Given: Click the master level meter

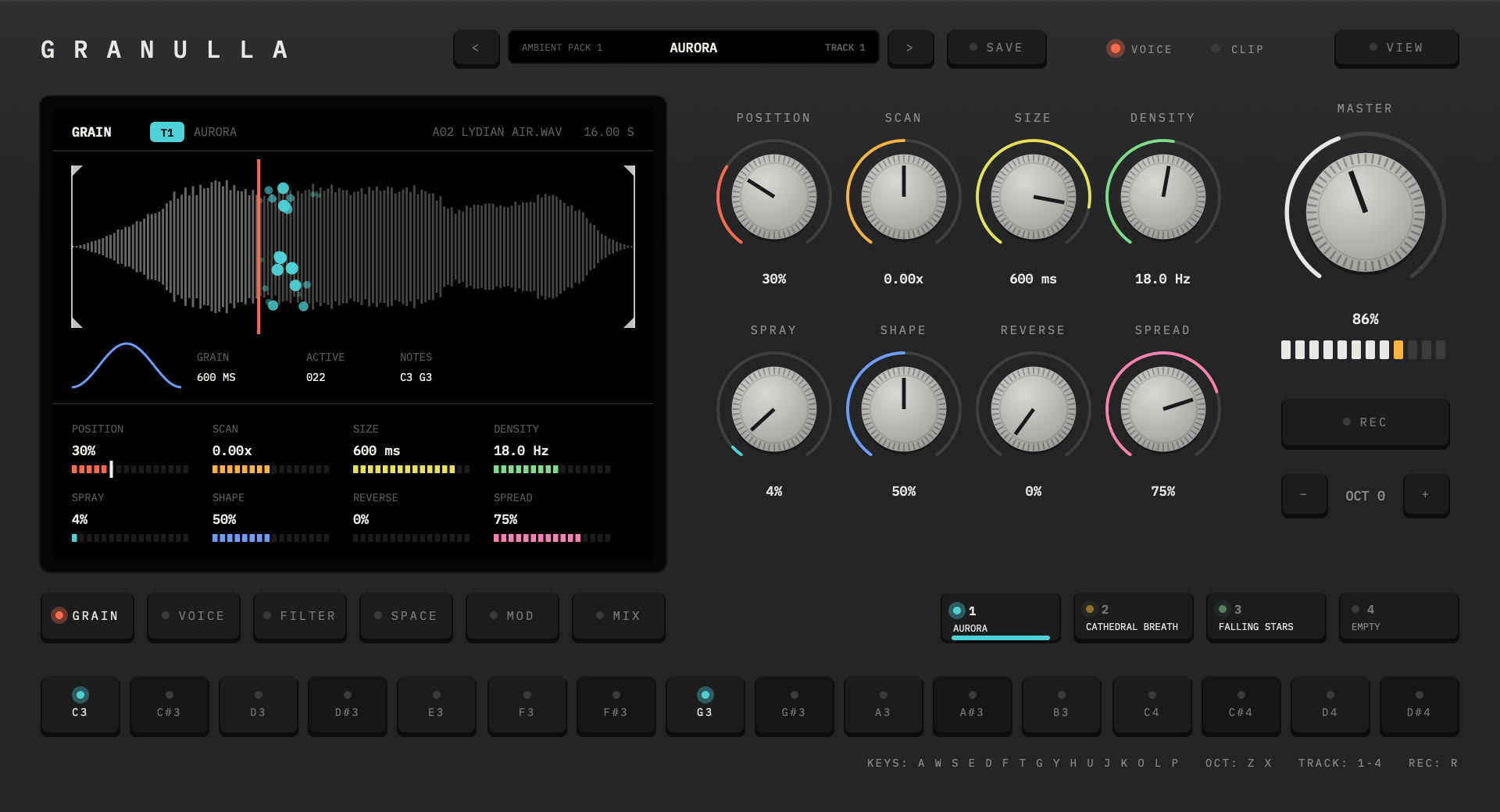Looking at the screenshot, I should pos(1363,350).
